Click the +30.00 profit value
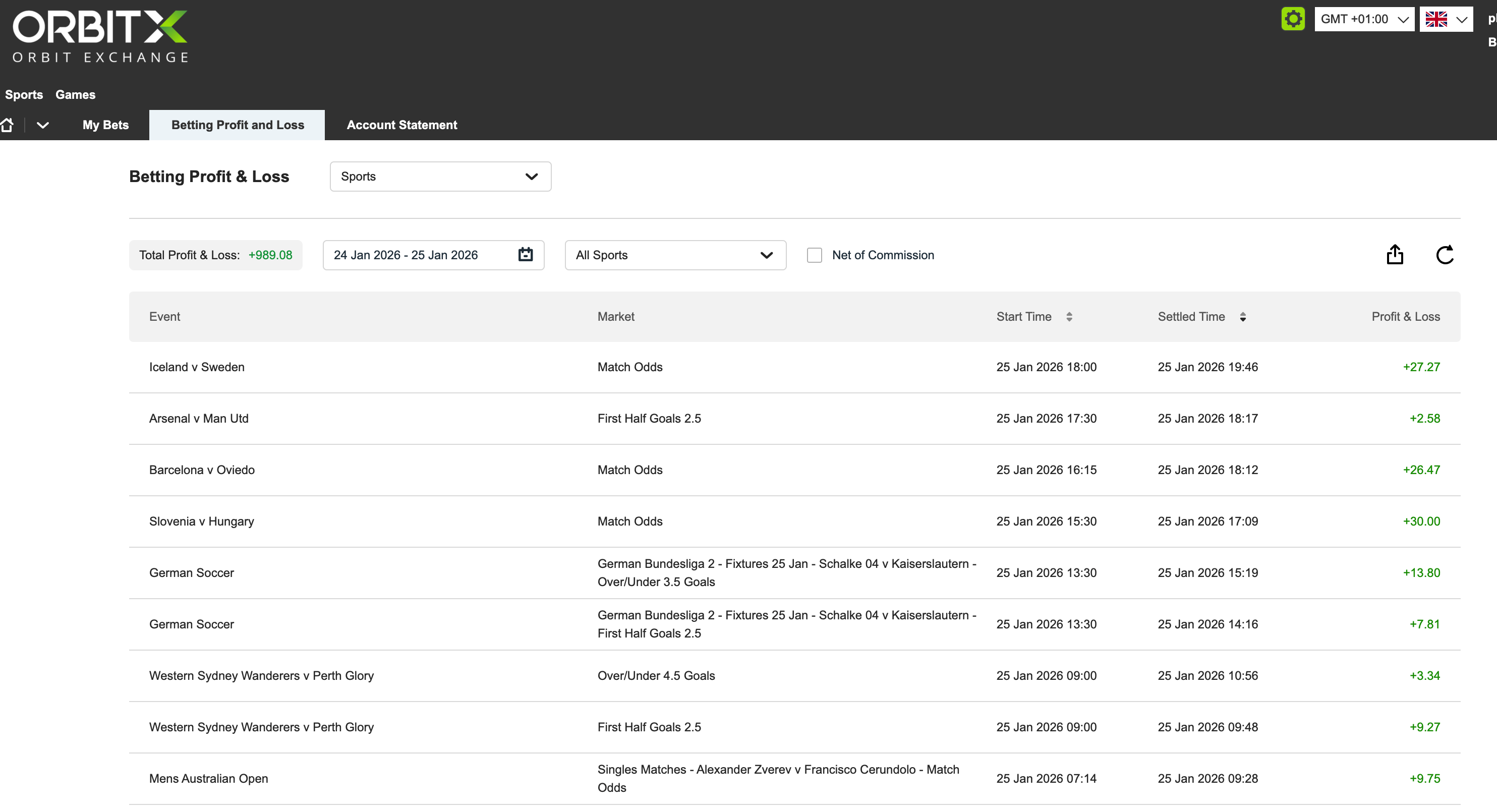1497x812 pixels. (1421, 521)
